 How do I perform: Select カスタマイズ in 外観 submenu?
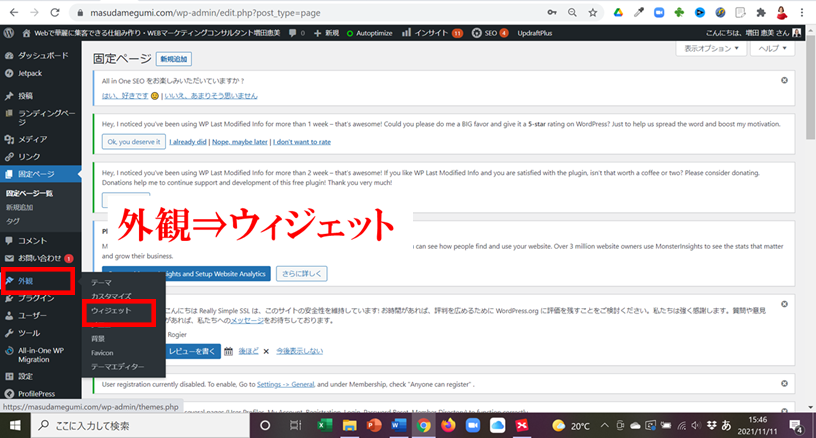(x=111, y=296)
